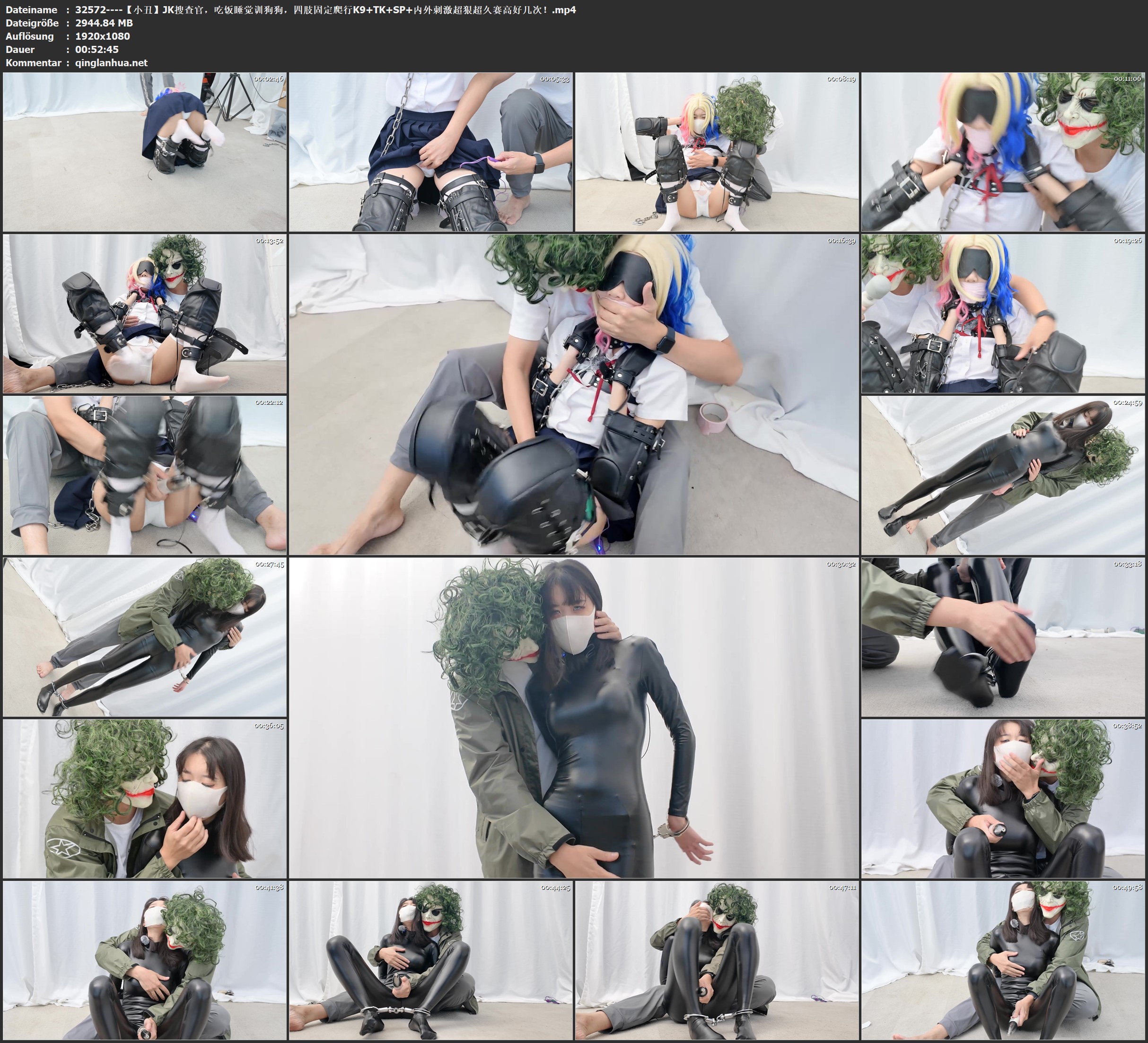Click the frame labeled 00:27:45
This screenshot has height=1043, width=1148.
145,637
